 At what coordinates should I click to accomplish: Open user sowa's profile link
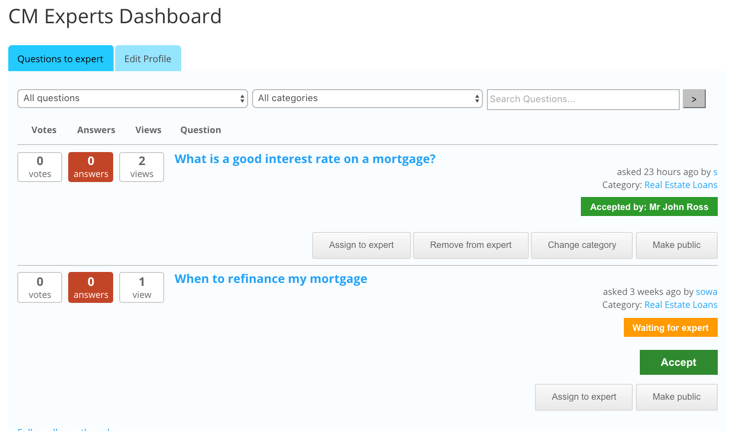tap(706, 292)
